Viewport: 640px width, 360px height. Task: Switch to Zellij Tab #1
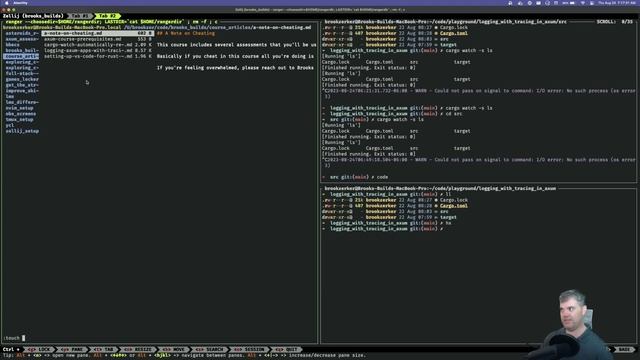point(80,16)
